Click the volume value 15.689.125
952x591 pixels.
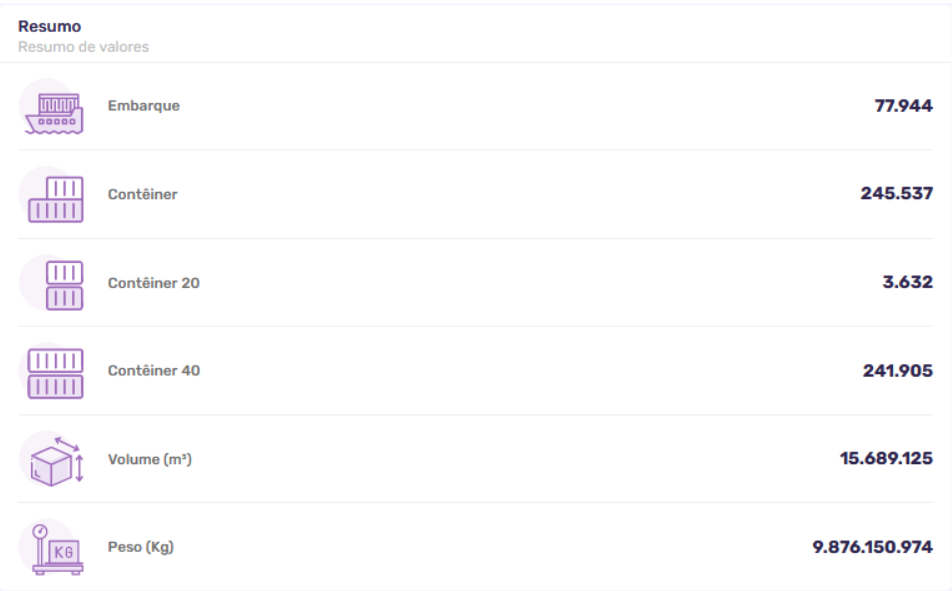pos(886,458)
